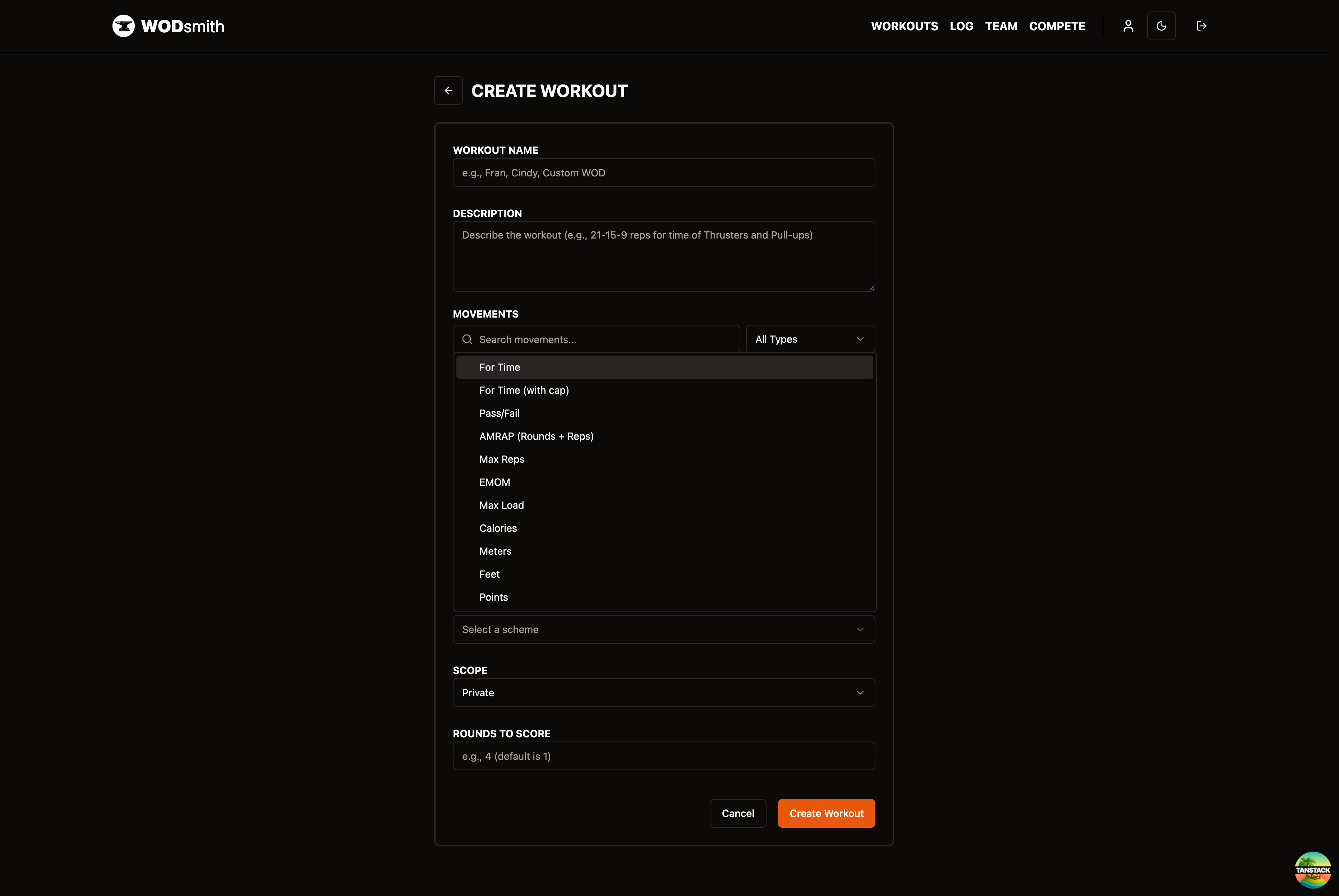Click the Scope field chevron arrow
Screen dimensions: 1339x896
pos(860,693)
